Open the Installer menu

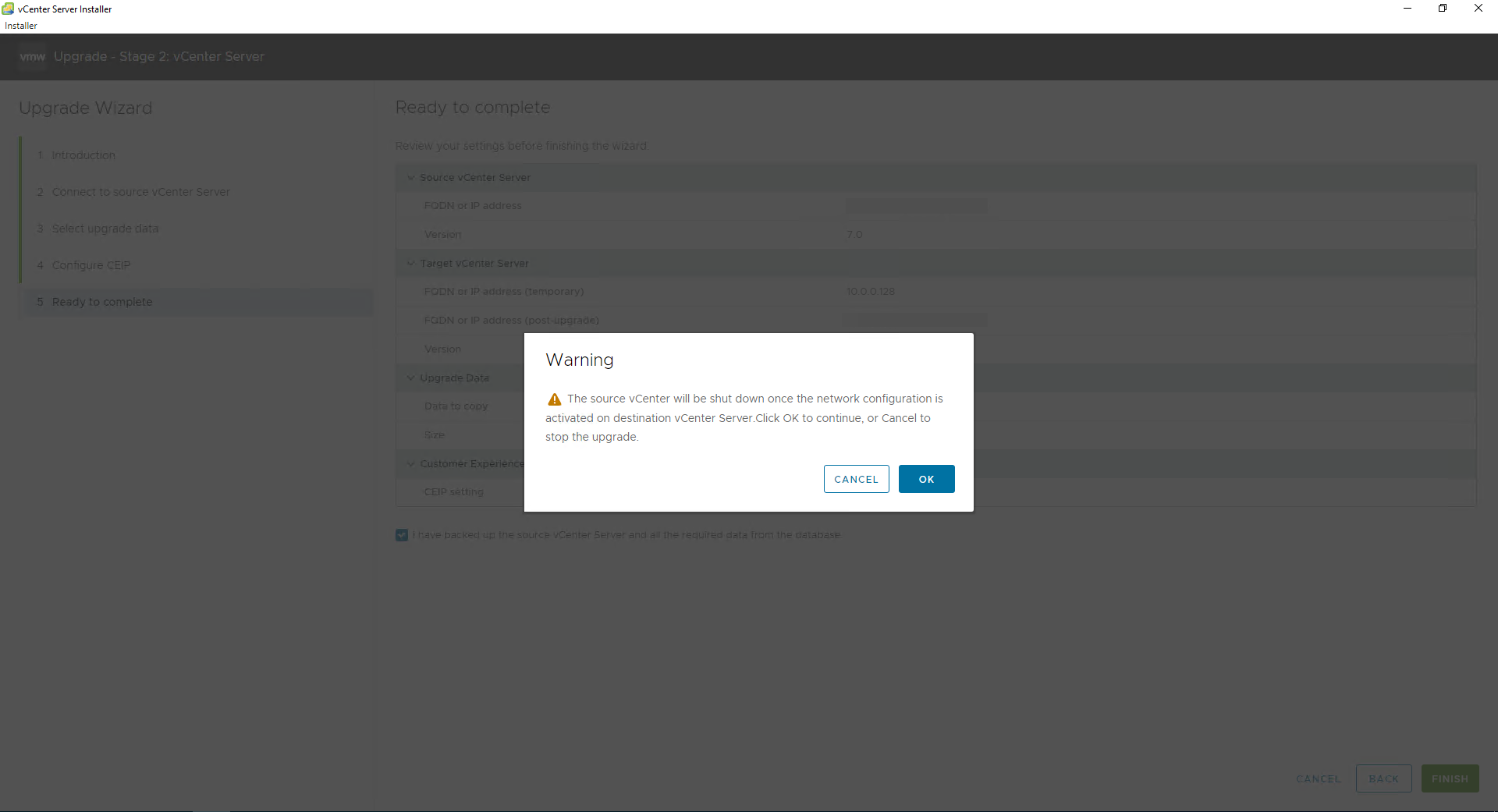click(x=21, y=26)
